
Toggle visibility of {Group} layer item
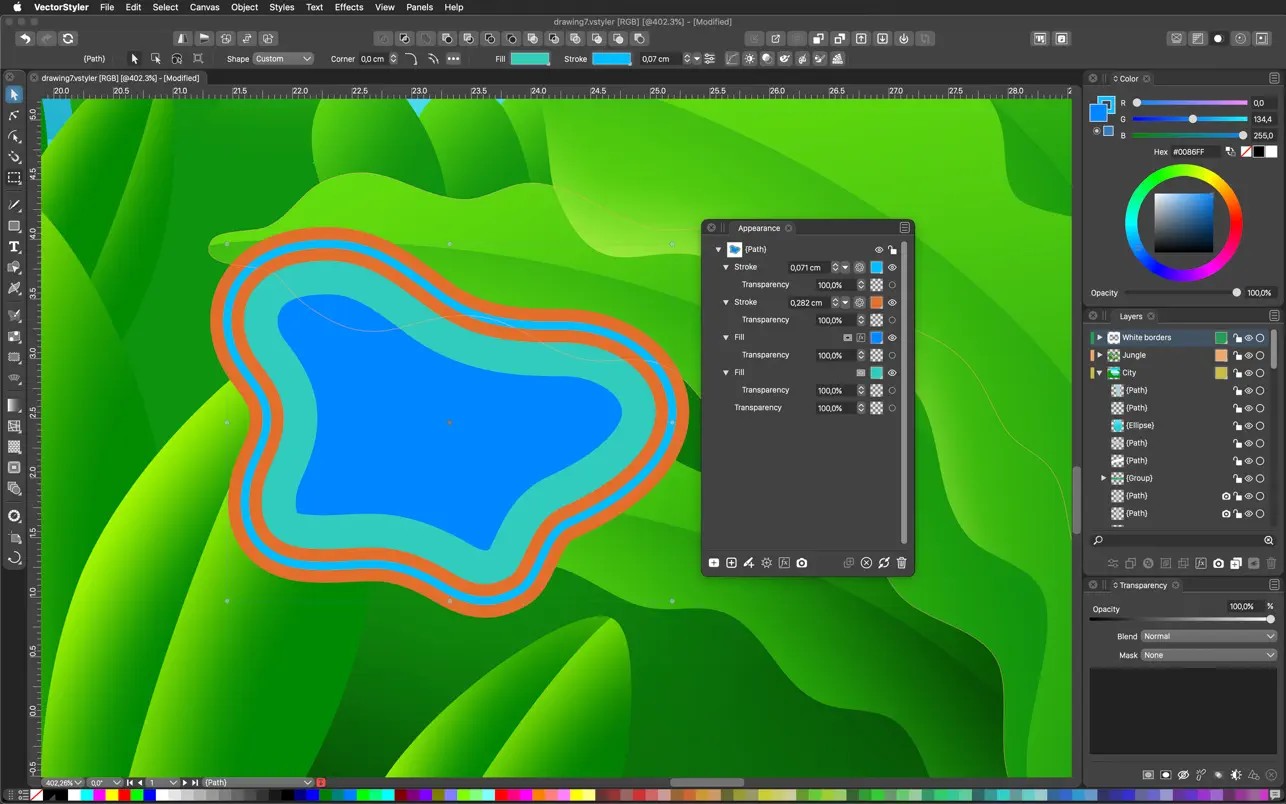coord(1249,479)
